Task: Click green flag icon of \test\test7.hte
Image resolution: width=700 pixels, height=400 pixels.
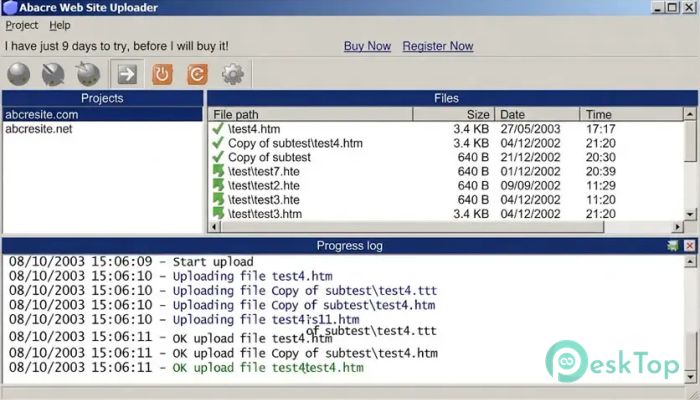Action: (218, 171)
